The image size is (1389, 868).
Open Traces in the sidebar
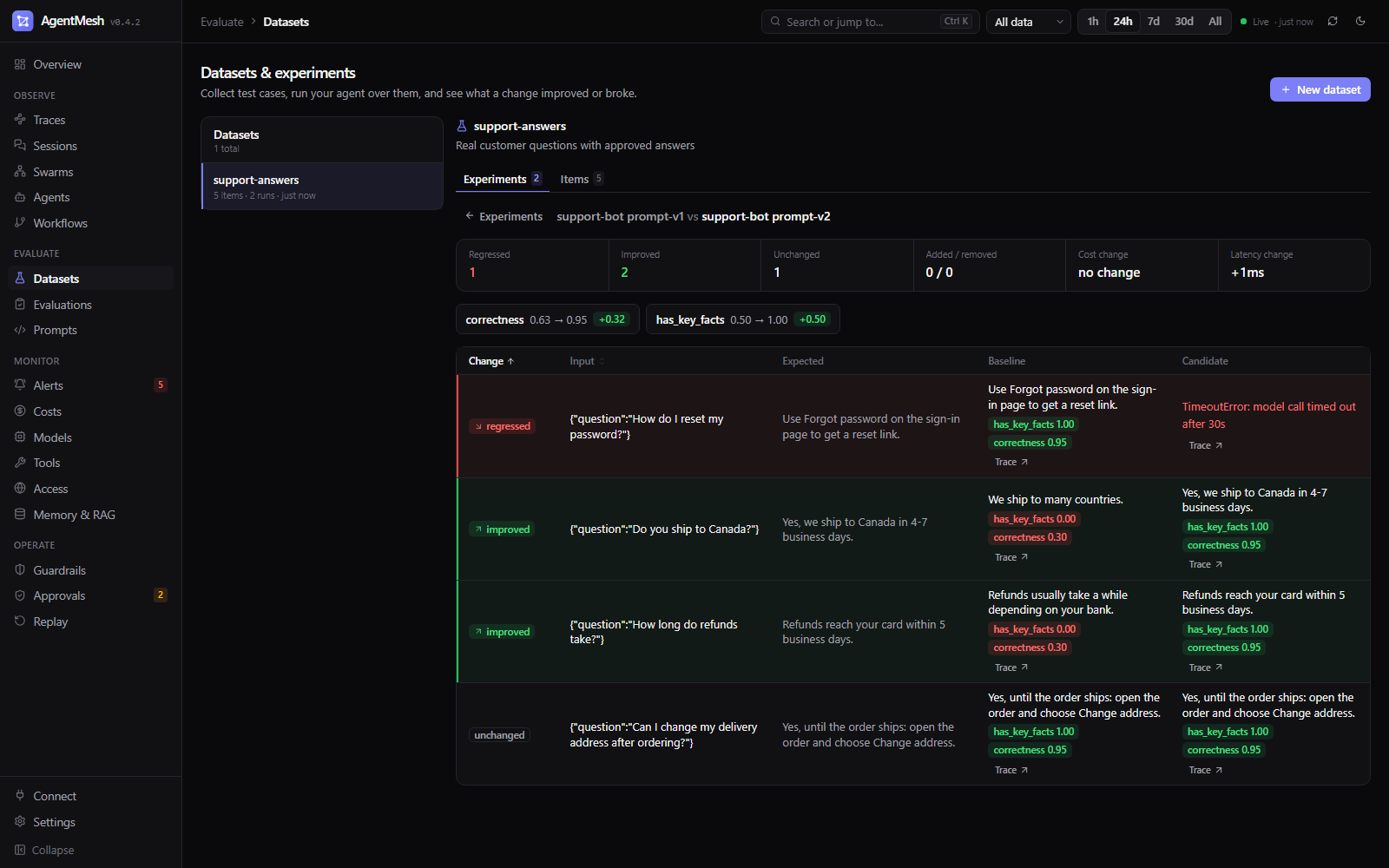(x=90, y=120)
